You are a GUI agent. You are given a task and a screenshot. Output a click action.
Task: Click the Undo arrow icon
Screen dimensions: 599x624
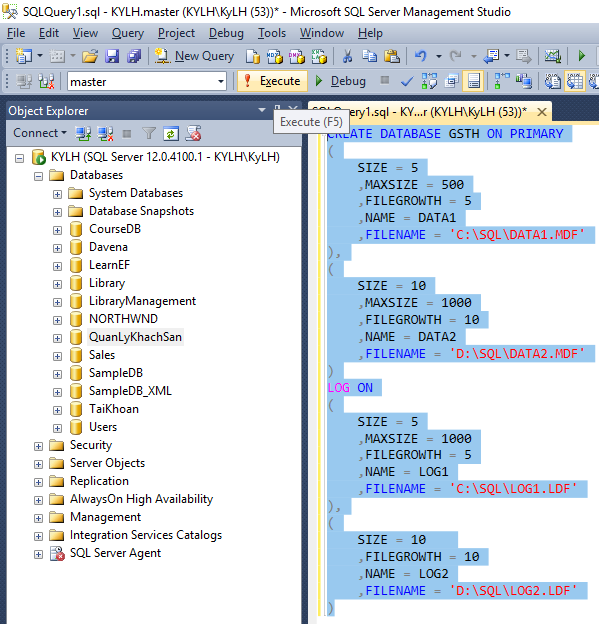(421, 56)
